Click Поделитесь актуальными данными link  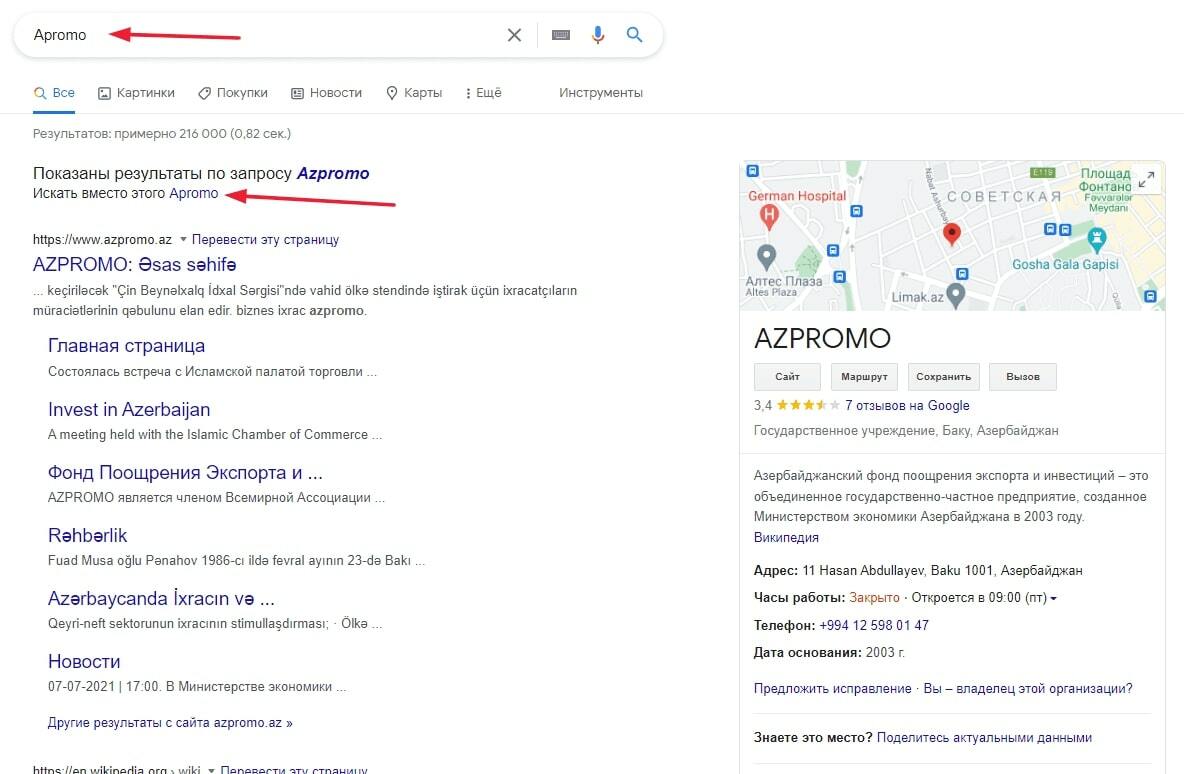984,738
